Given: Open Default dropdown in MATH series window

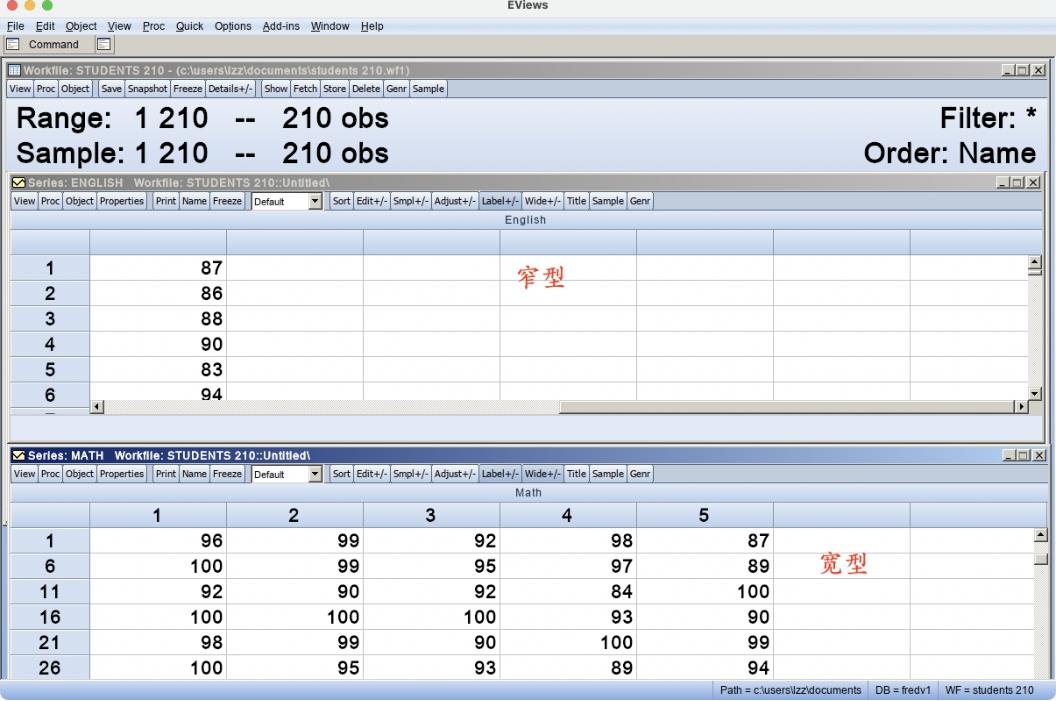Looking at the screenshot, I should [315, 475].
